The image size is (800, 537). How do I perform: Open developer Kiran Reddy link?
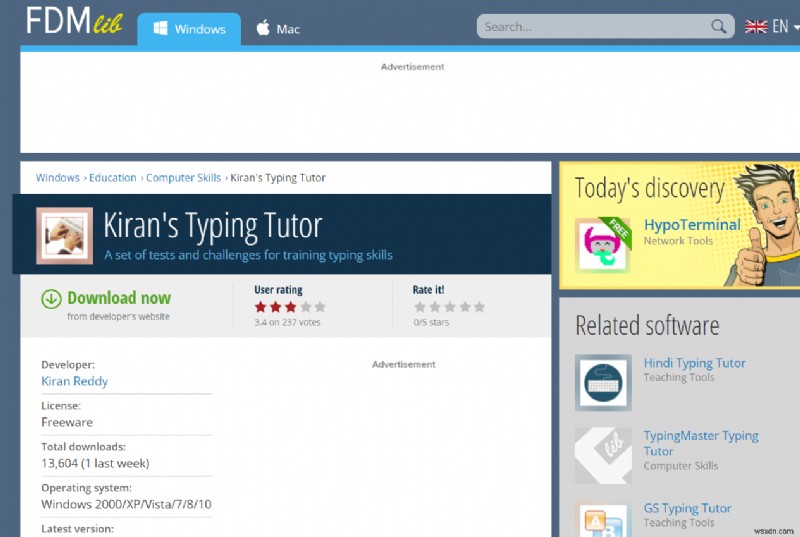pyautogui.click(x=74, y=381)
